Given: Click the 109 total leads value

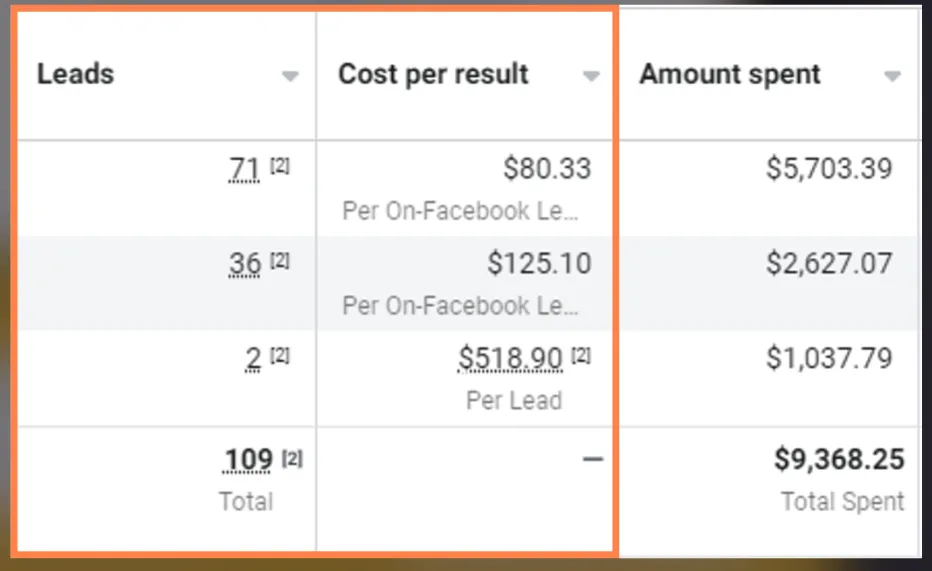Looking at the screenshot, I should click(248, 461).
